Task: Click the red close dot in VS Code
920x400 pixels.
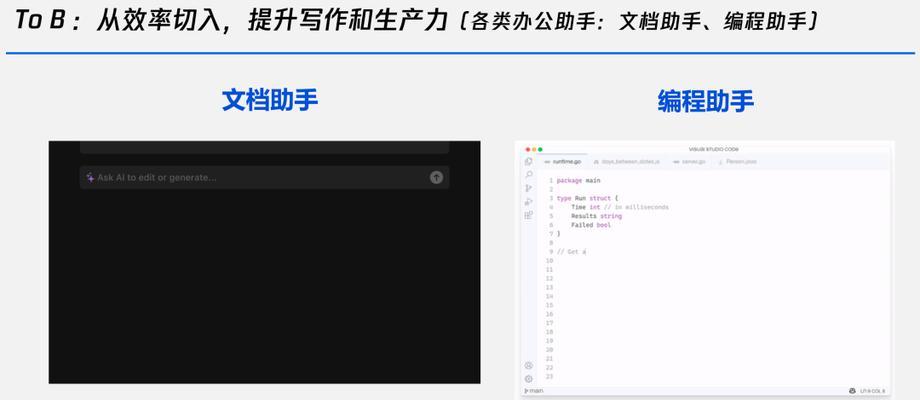Action: click(527, 150)
